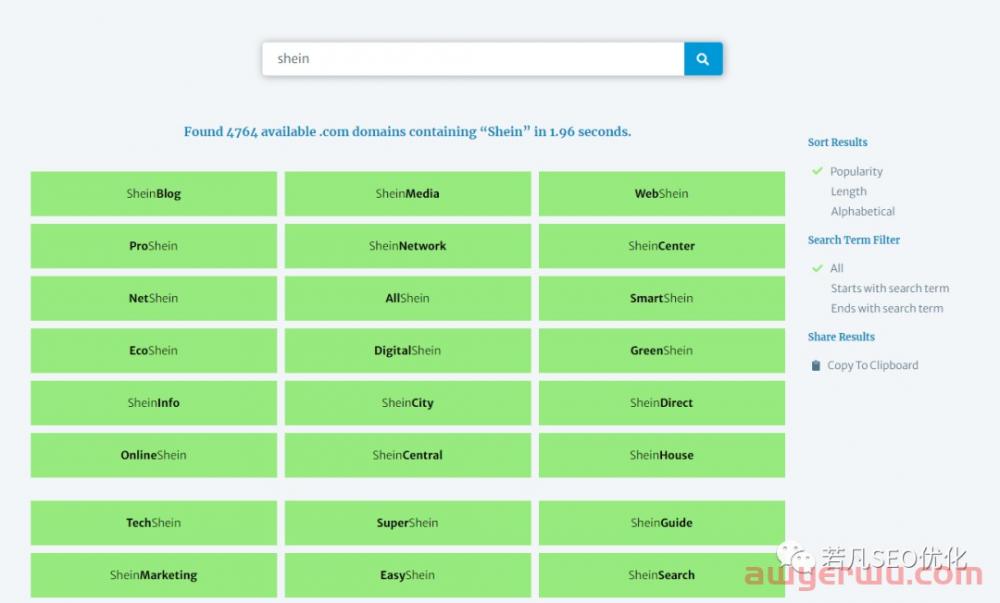
Task: Click the Search Term Filter heading
Action: (x=853, y=240)
